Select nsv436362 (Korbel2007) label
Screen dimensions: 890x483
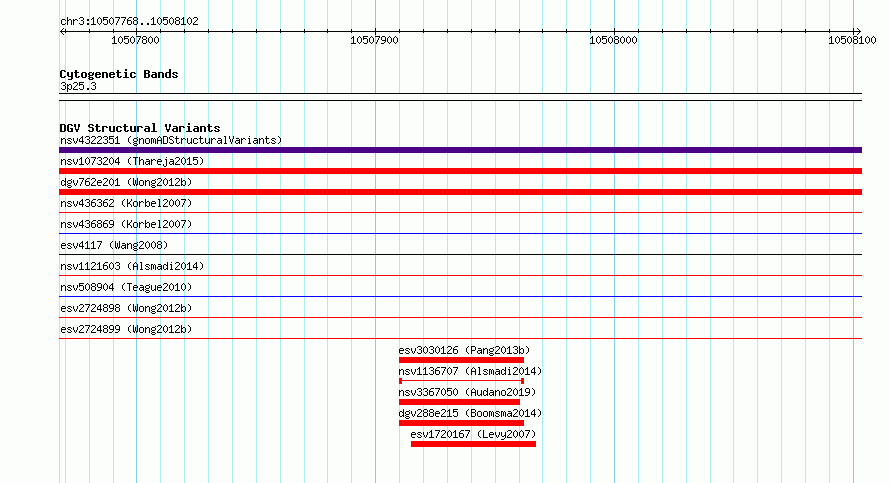pos(126,203)
